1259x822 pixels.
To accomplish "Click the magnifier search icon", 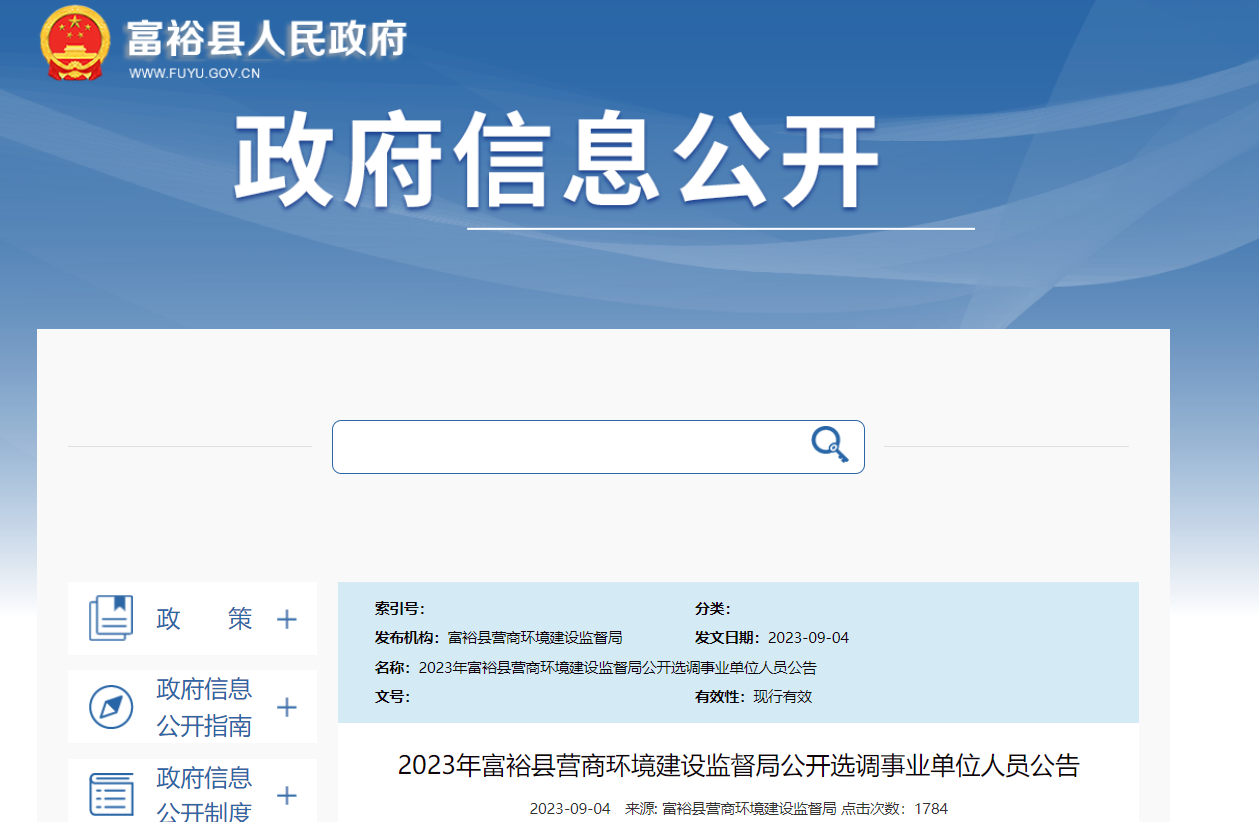I will pyautogui.click(x=829, y=445).
